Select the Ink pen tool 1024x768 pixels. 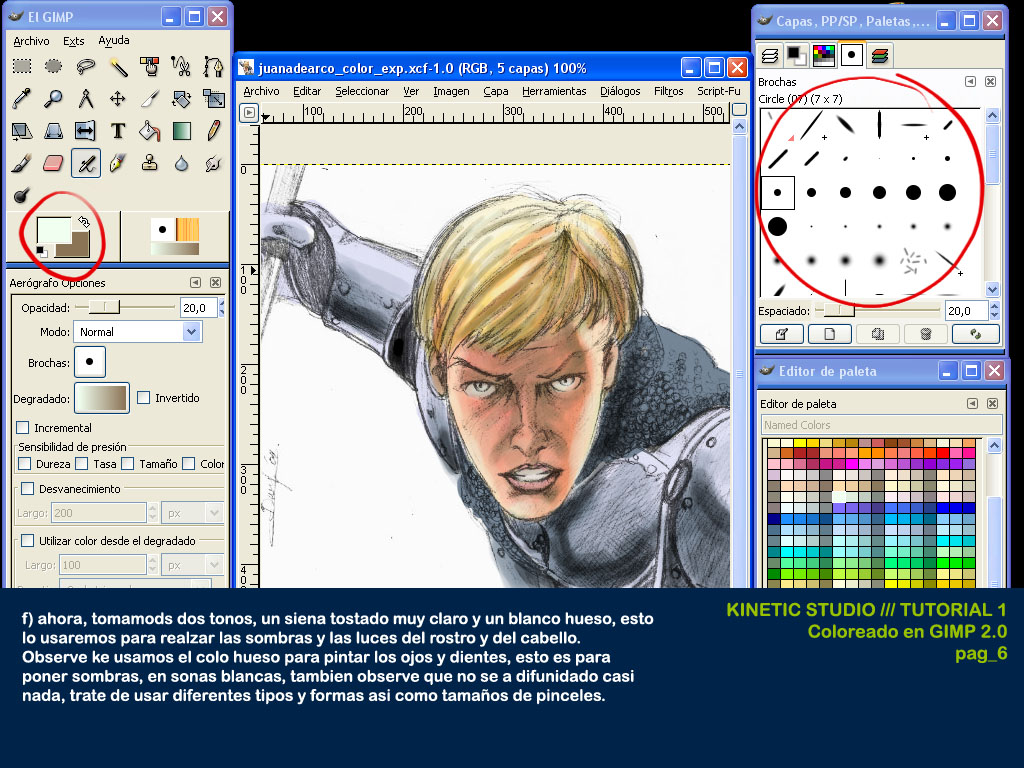click(x=118, y=163)
